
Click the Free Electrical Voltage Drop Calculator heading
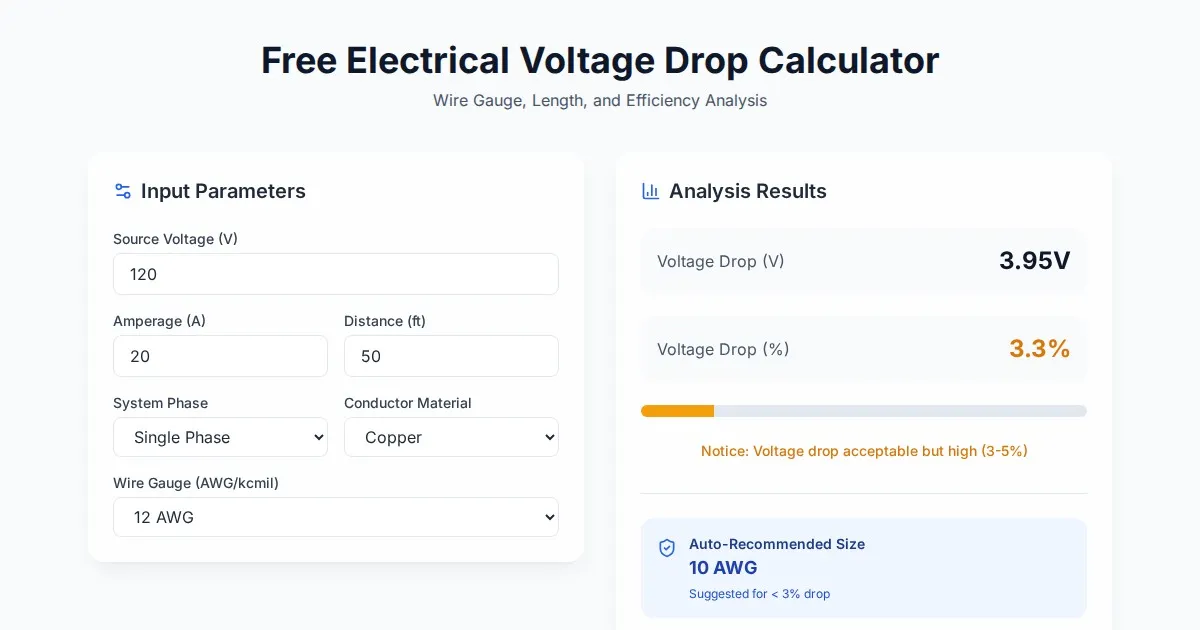(600, 61)
